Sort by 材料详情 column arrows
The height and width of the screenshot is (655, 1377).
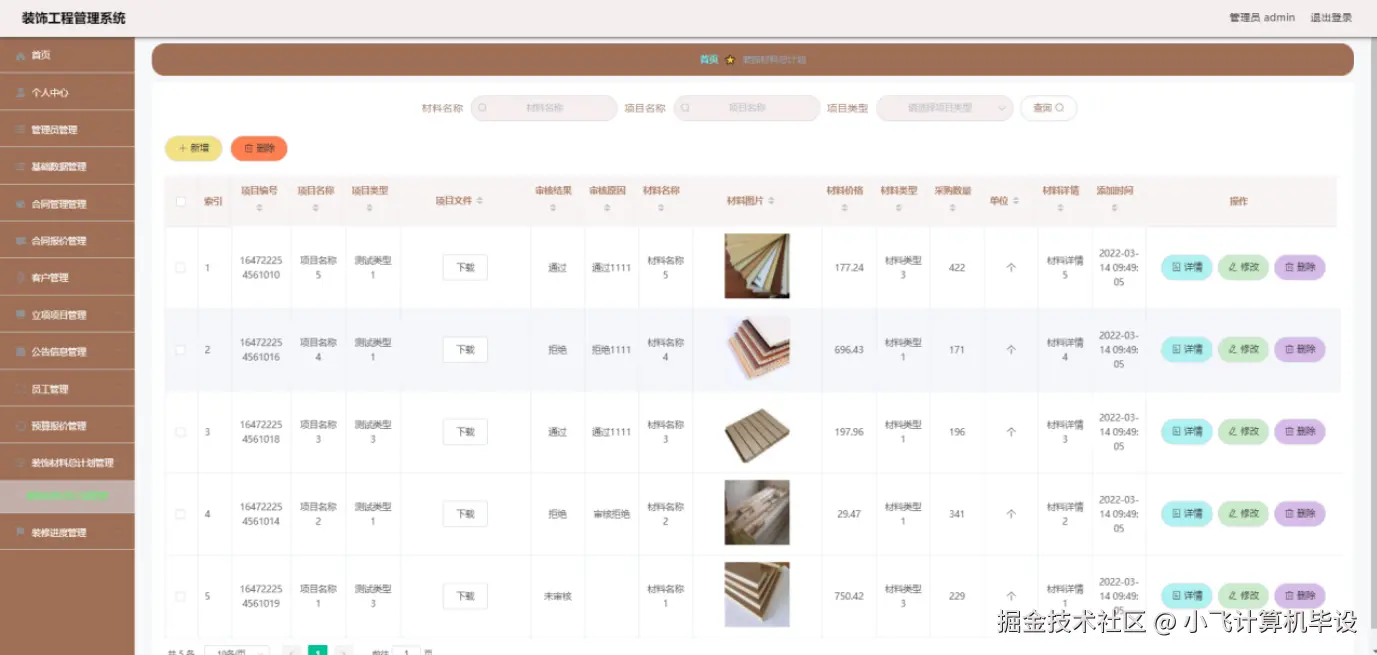click(1061, 208)
